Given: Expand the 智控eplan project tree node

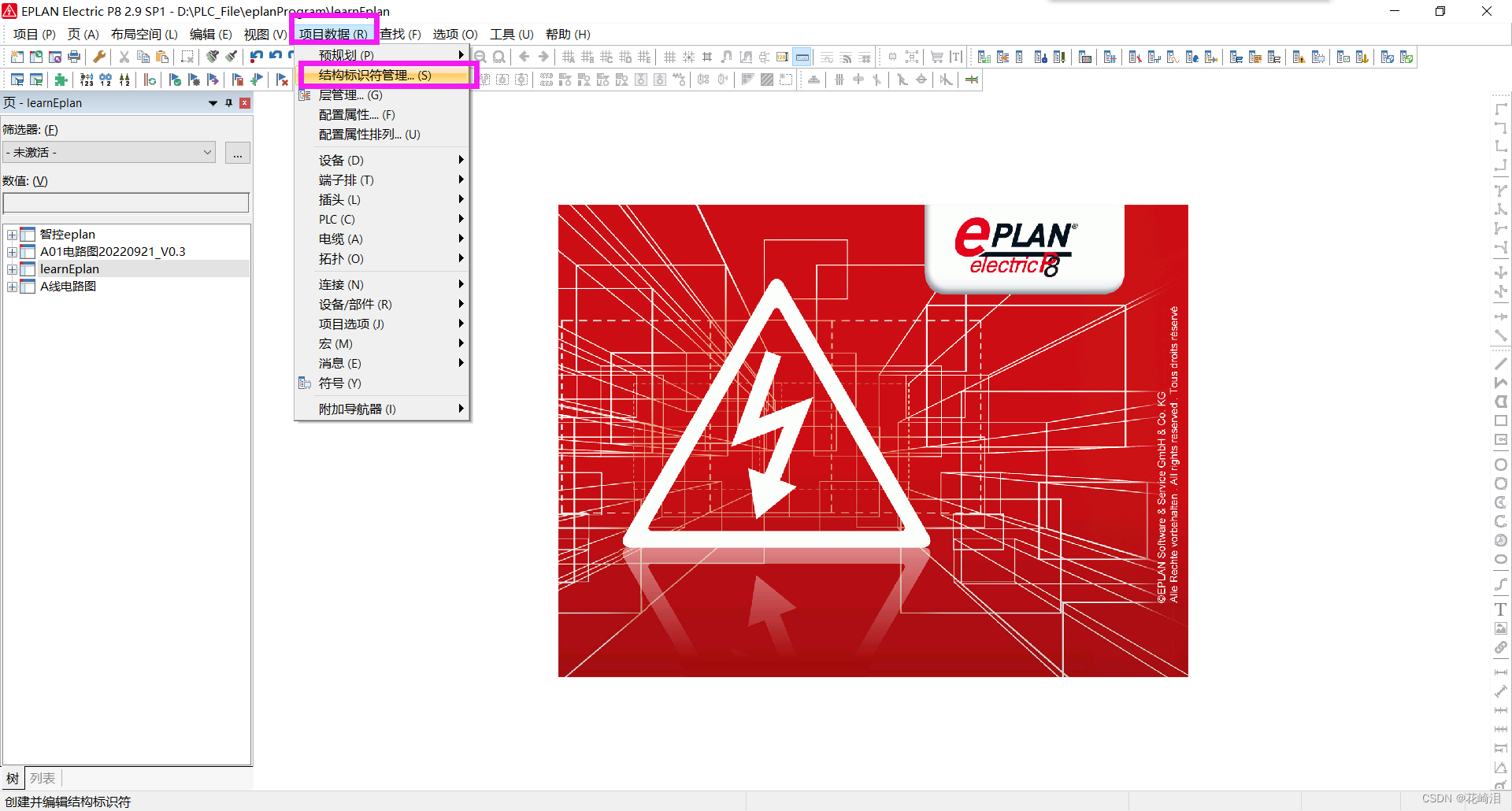Looking at the screenshot, I should click(x=12, y=235).
